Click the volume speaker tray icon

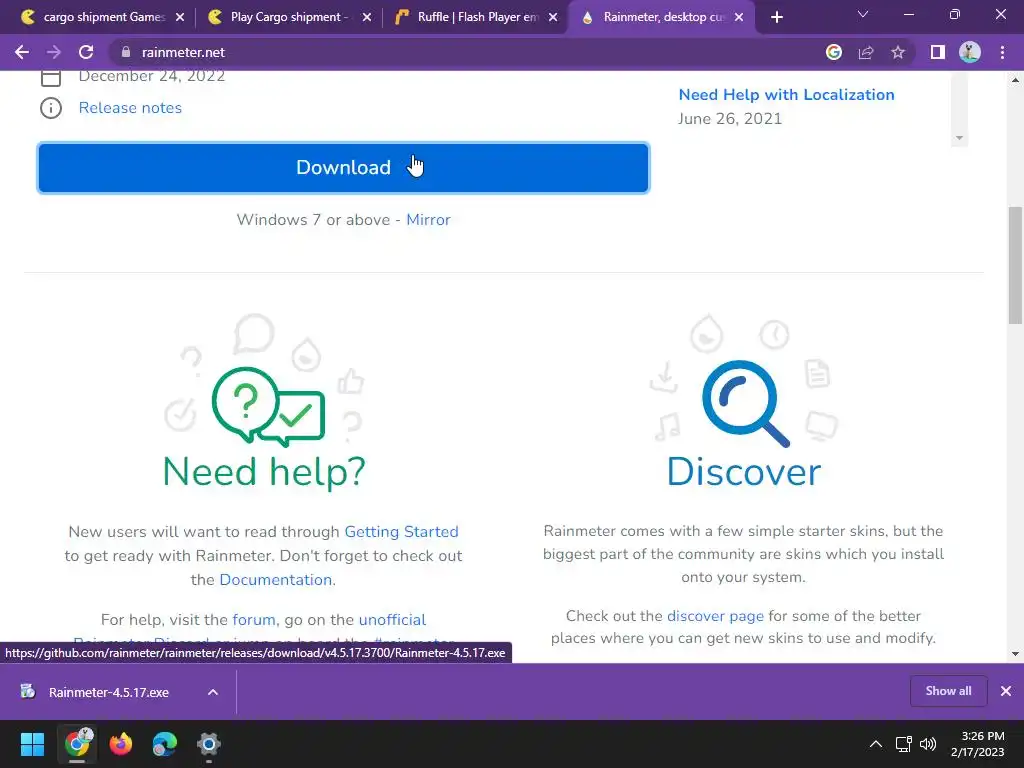[x=927, y=744]
